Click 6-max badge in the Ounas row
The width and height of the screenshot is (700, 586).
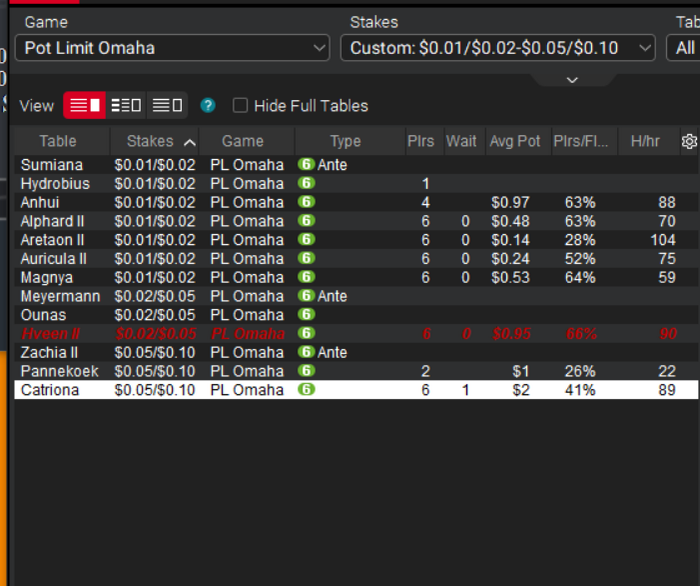click(x=306, y=315)
